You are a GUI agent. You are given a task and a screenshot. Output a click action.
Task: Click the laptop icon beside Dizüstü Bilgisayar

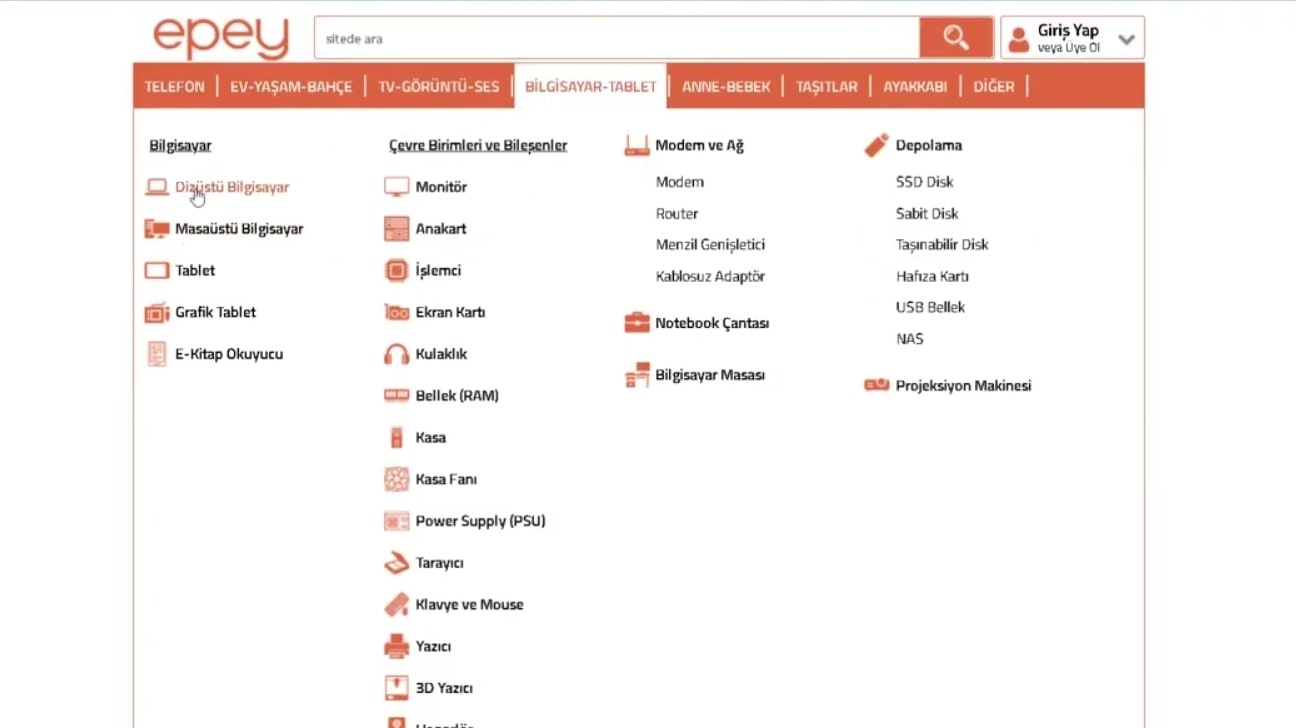(x=157, y=187)
